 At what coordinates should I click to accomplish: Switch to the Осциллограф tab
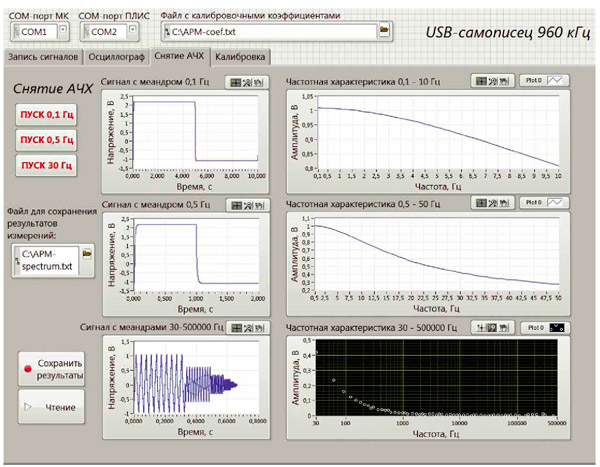pos(116,58)
